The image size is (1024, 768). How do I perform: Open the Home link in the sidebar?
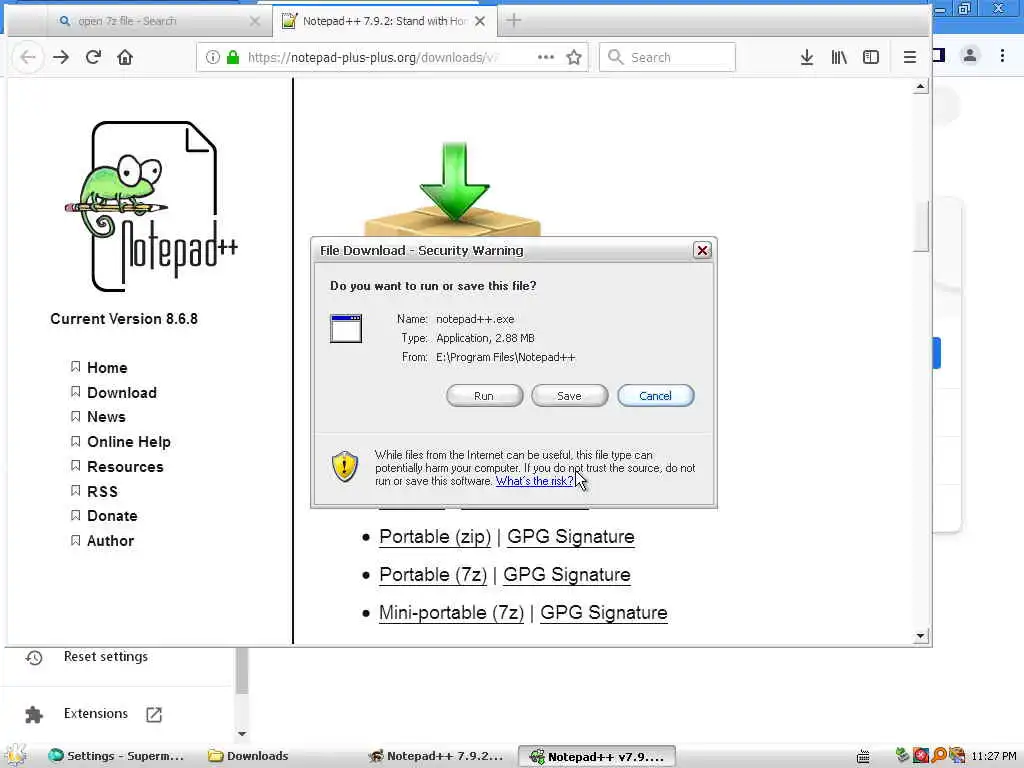pos(107,368)
